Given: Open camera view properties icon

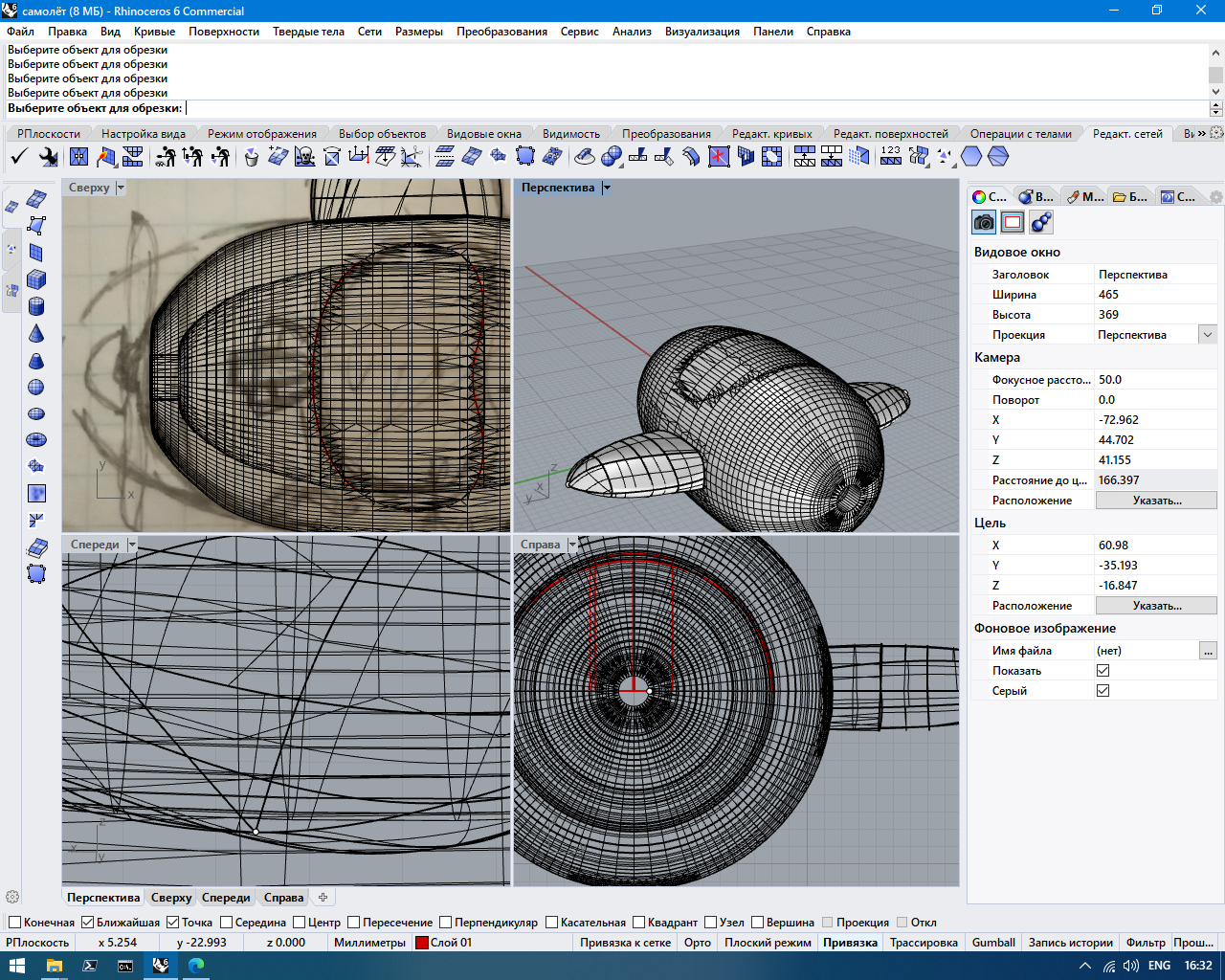Looking at the screenshot, I should (984, 223).
